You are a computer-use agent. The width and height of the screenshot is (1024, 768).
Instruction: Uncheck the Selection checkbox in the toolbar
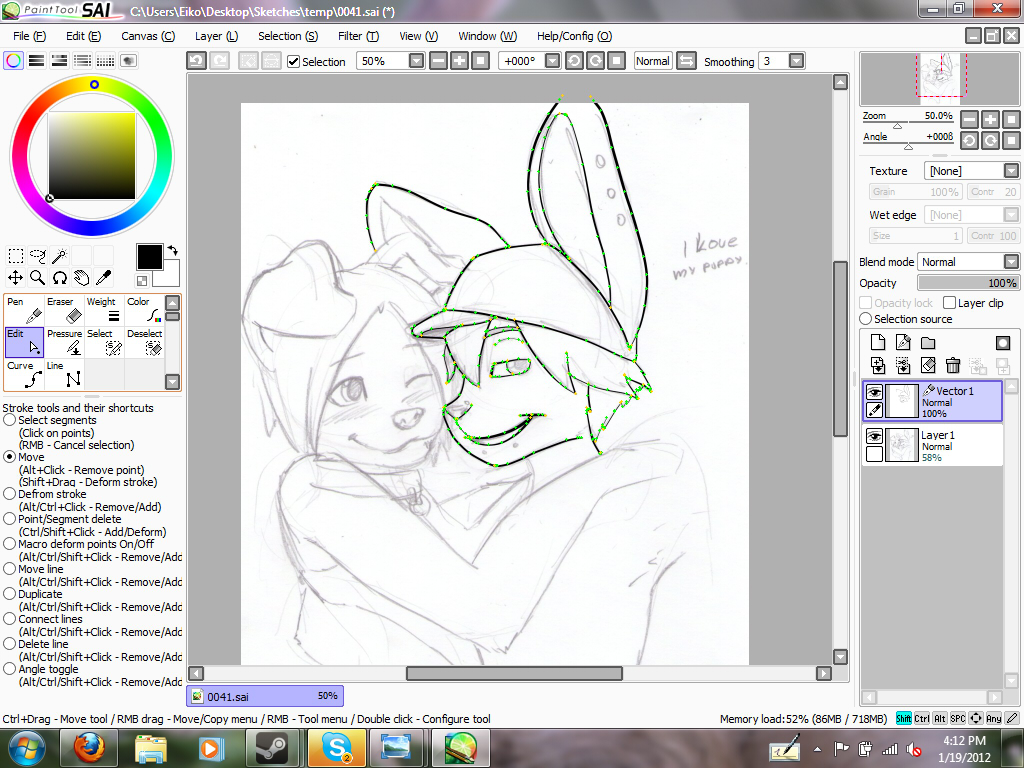pyautogui.click(x=294, y=62)
